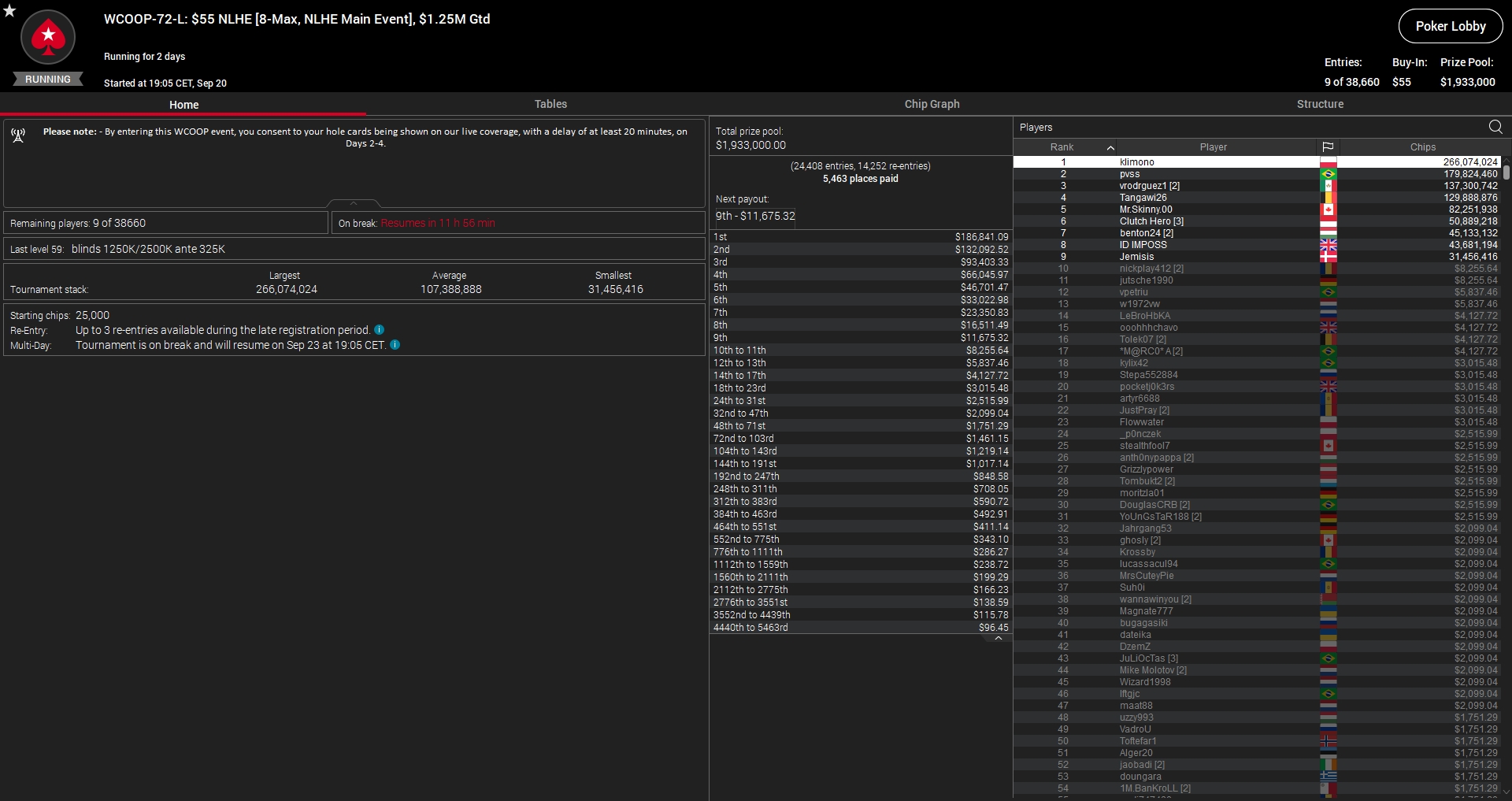Click scrollbar down arrow in players list
1512x801 pixels.
1506,792
